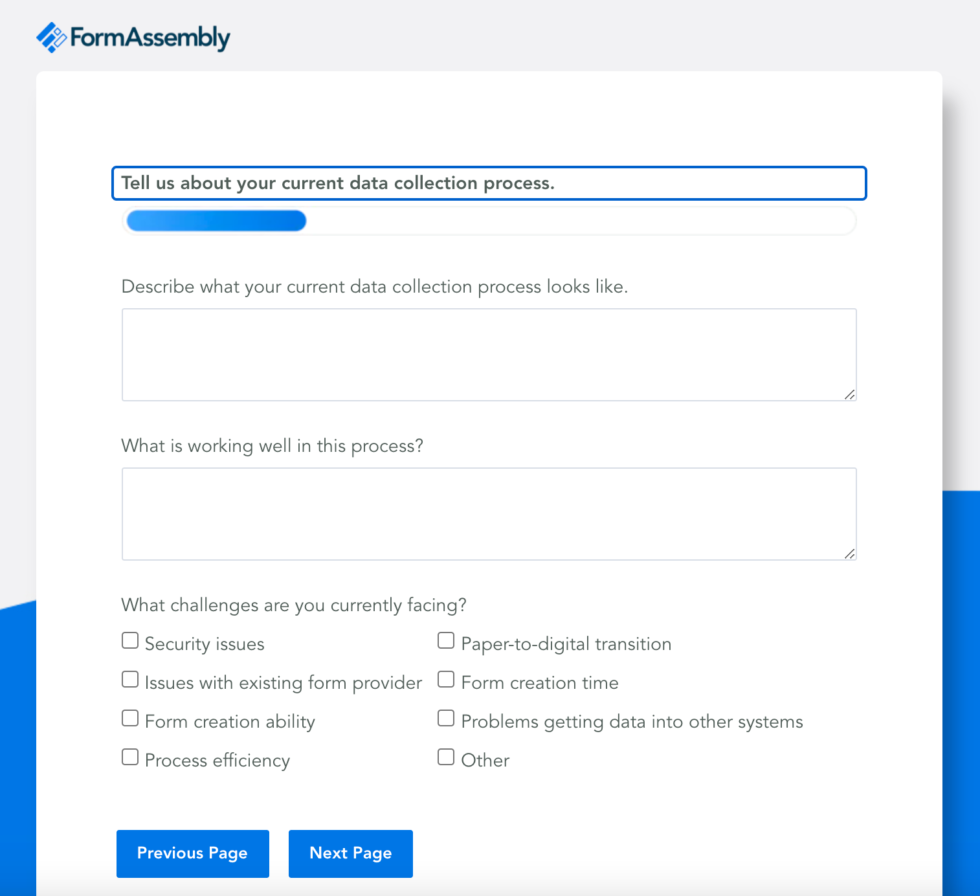Check the Form creation time checkbox

point(445,678)
